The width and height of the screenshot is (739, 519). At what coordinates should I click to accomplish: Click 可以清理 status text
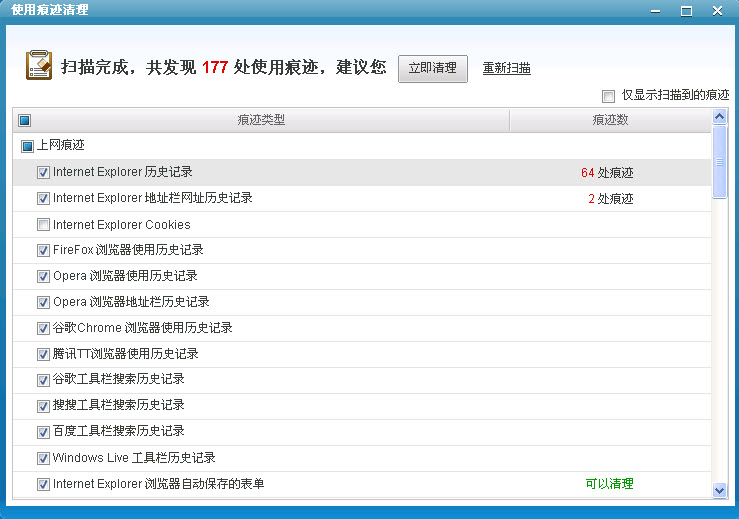tap(609, 484)
